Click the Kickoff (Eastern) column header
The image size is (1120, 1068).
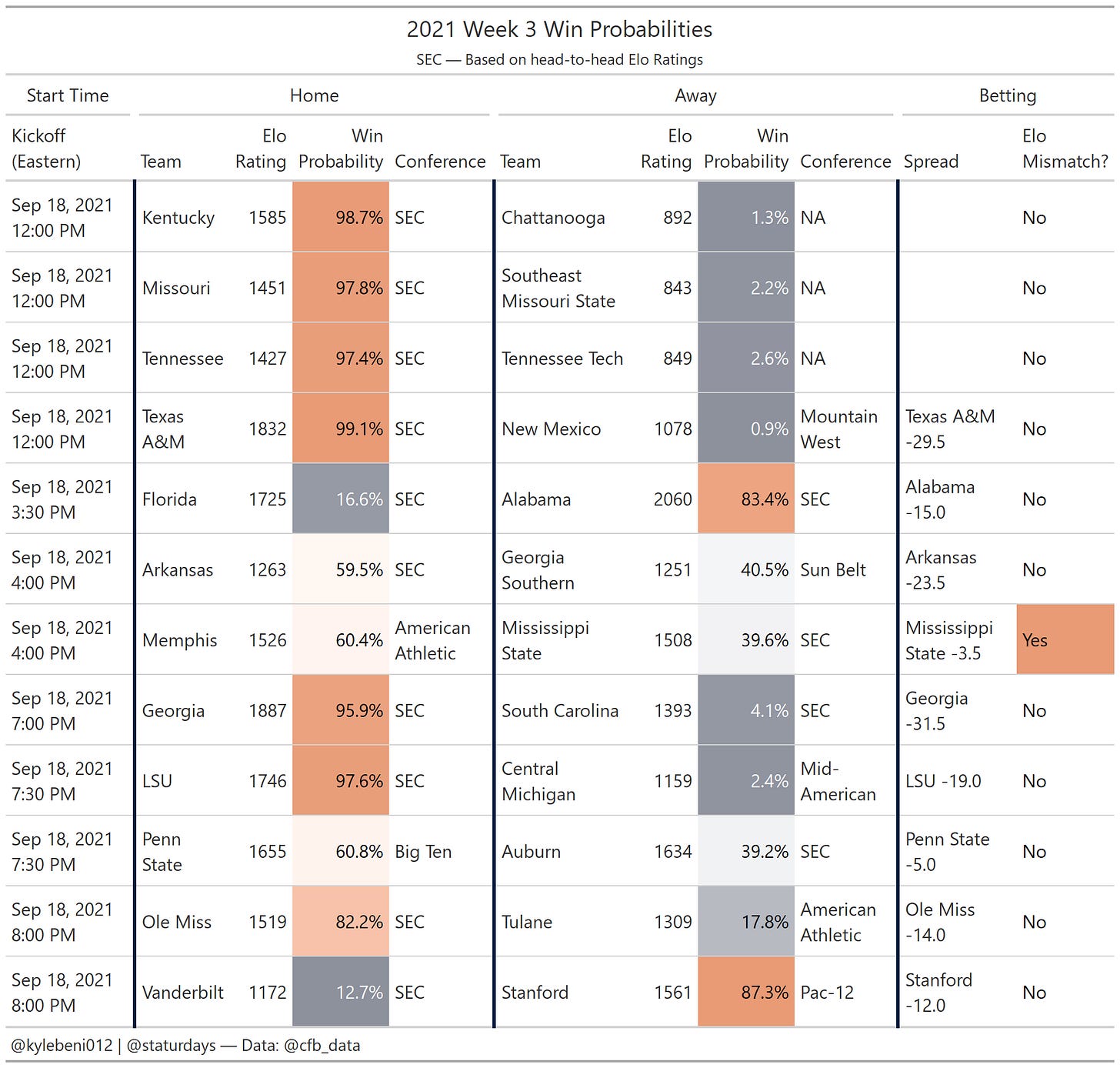pyautogui.click(x=46, y=149)
